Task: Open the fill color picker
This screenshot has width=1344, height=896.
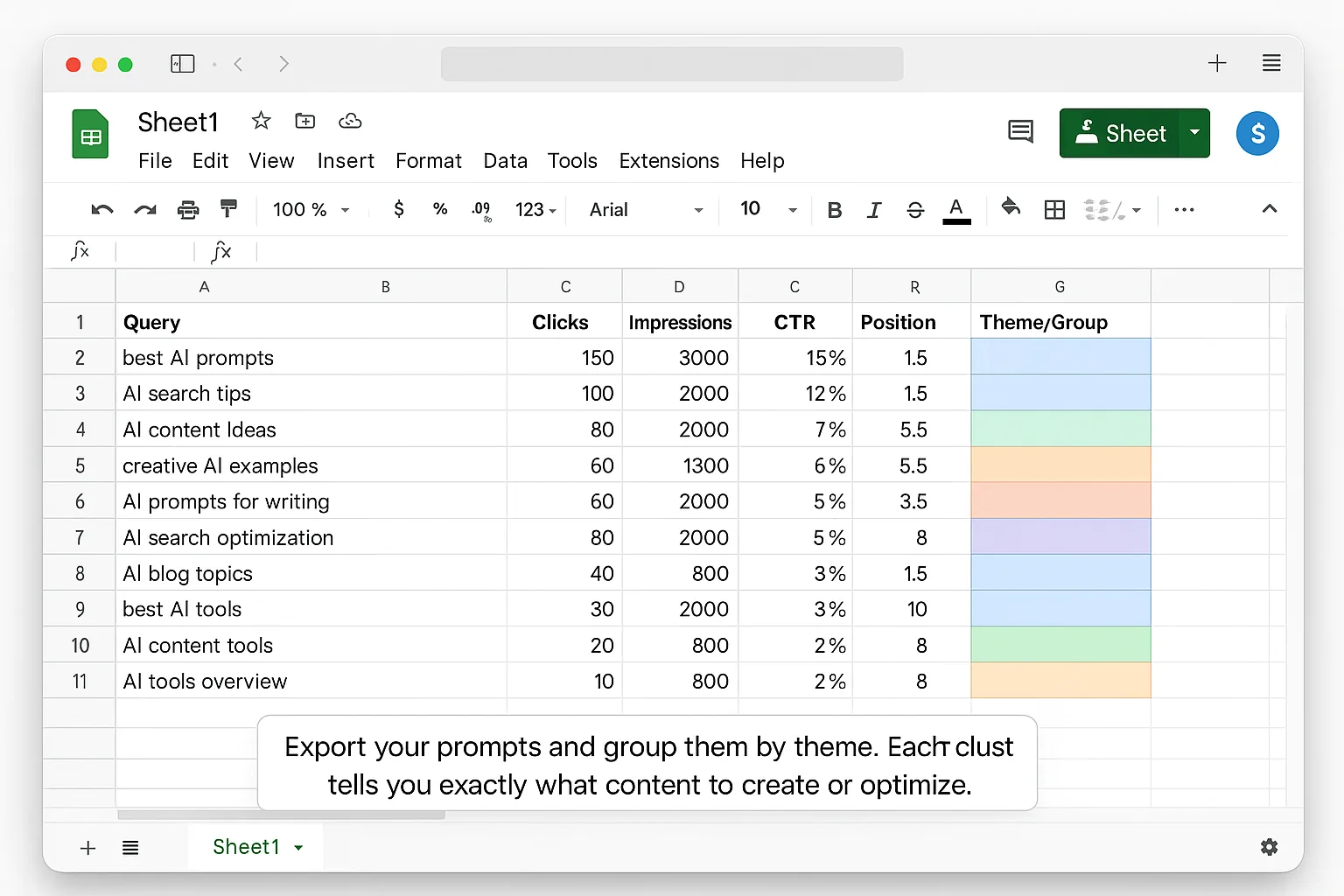Action: pyautogui.click(x=1011, y=210)
